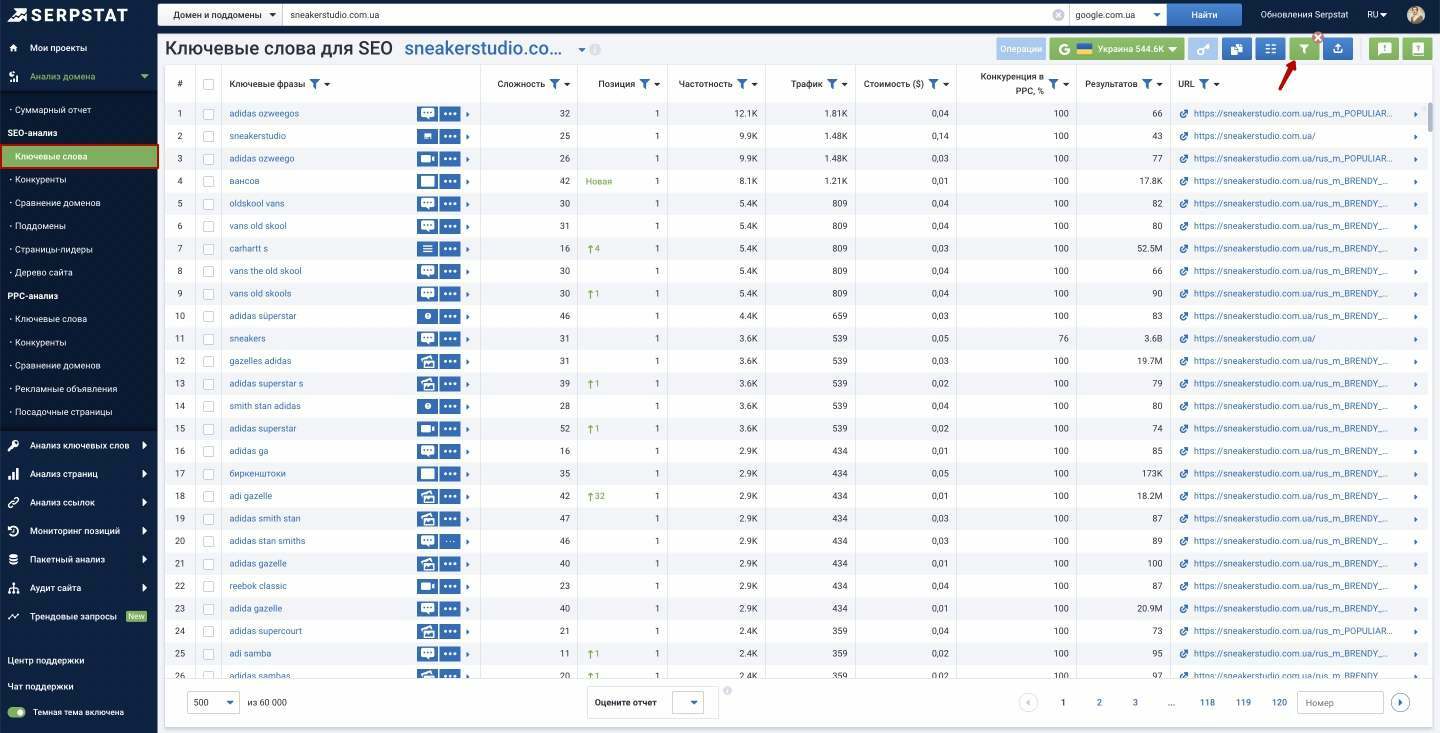Click filter icon on Стоимость column
Screen dimensions: 1440x733
(x=933, y=84)
